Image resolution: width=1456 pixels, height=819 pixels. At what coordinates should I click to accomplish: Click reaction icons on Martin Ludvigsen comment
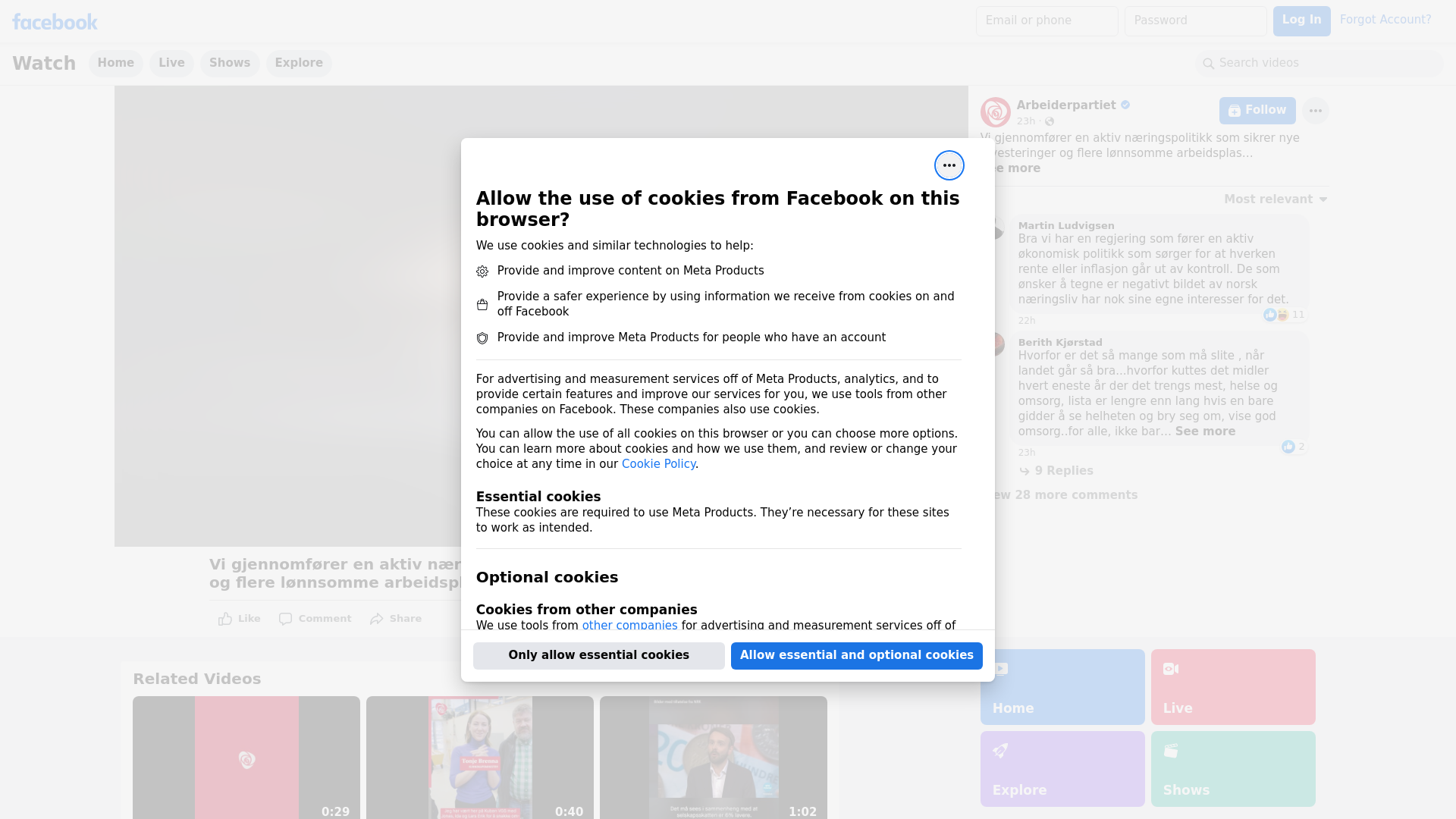coord(1276,315)
